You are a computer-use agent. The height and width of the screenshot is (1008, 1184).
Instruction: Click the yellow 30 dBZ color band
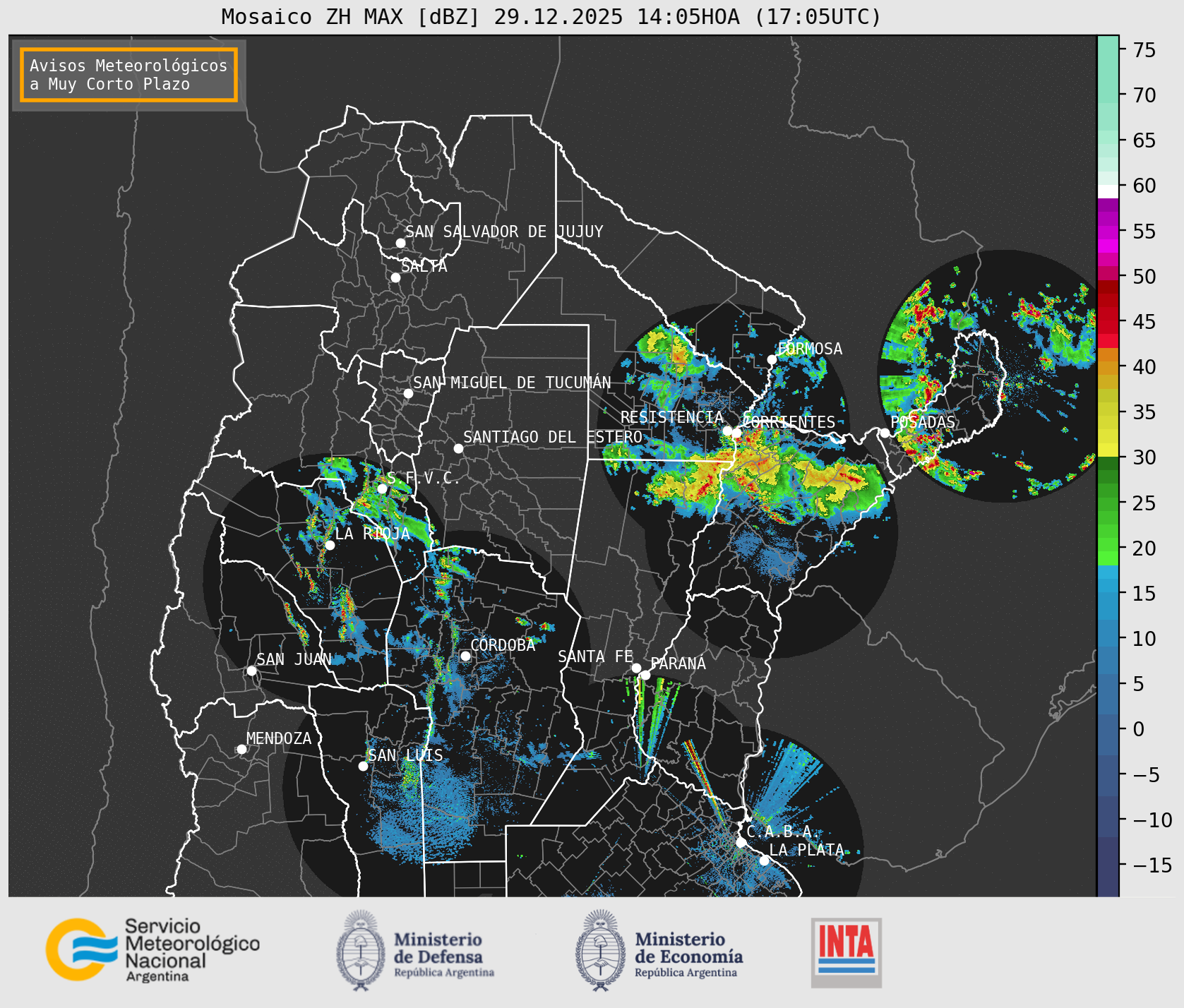point(1108,450)
